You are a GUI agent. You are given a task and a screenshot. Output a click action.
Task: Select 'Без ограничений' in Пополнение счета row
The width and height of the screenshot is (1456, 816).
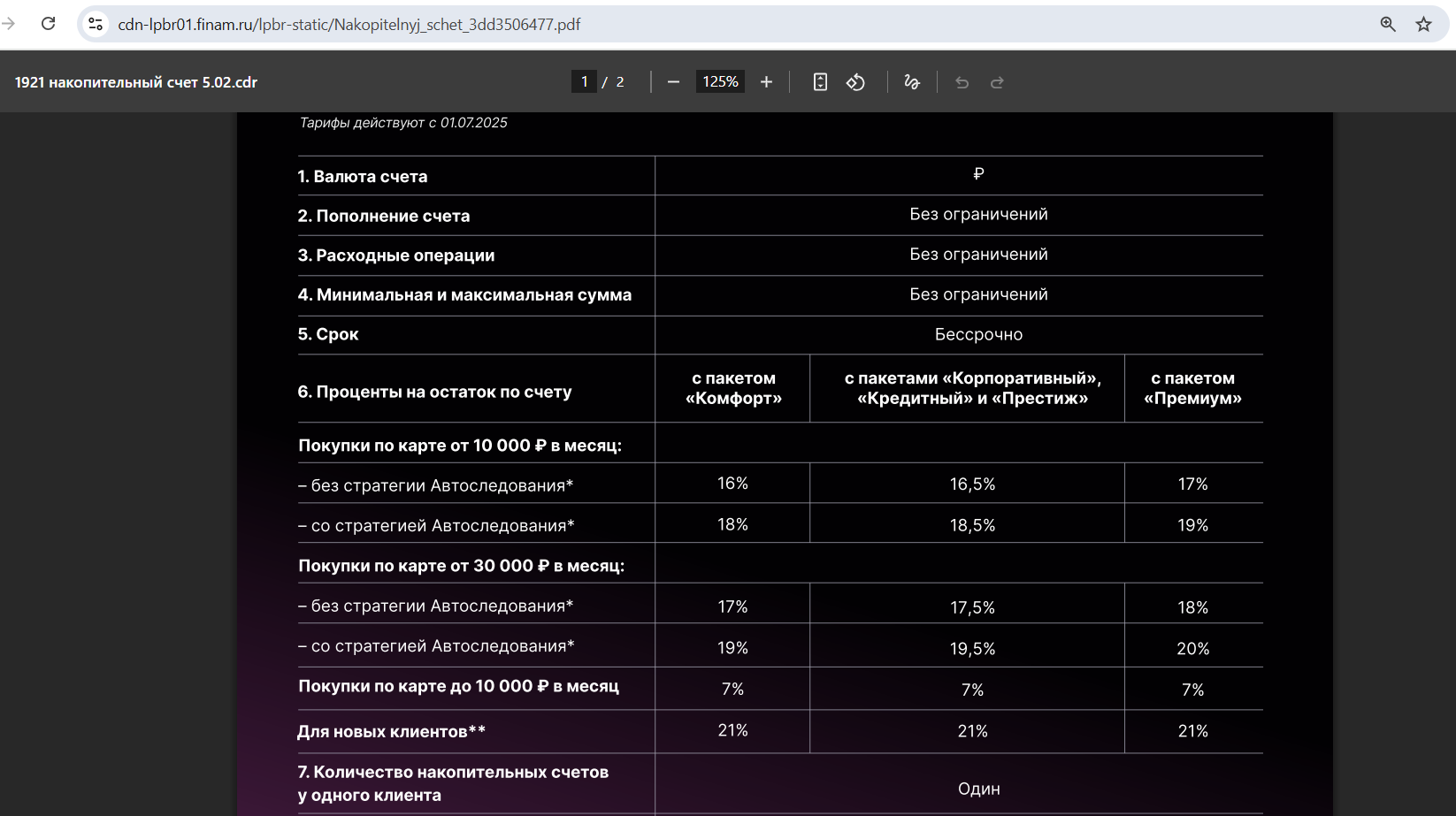point(978,214)
